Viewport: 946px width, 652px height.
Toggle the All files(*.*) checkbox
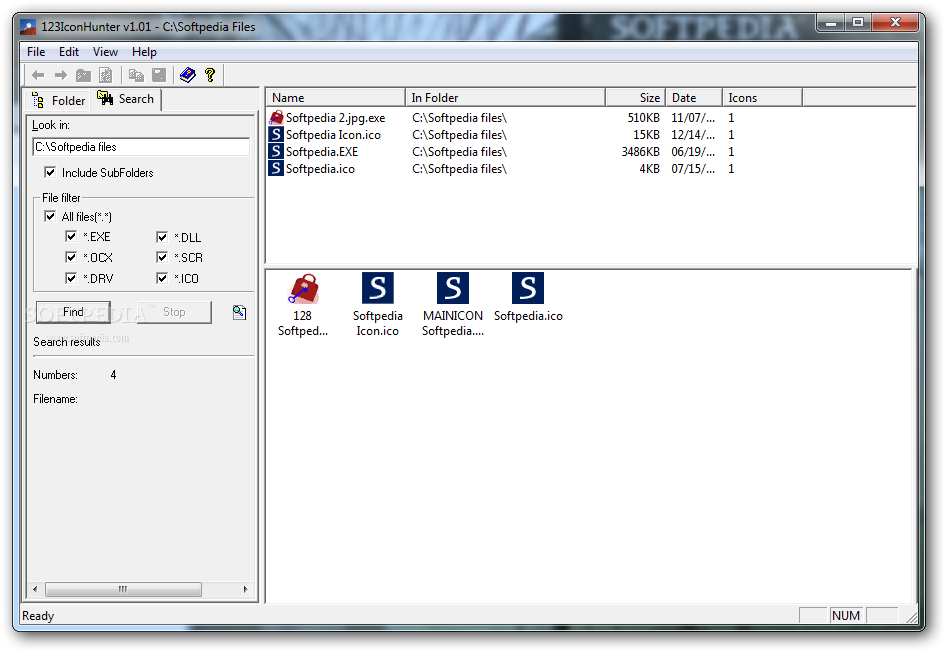coord(50,216)
